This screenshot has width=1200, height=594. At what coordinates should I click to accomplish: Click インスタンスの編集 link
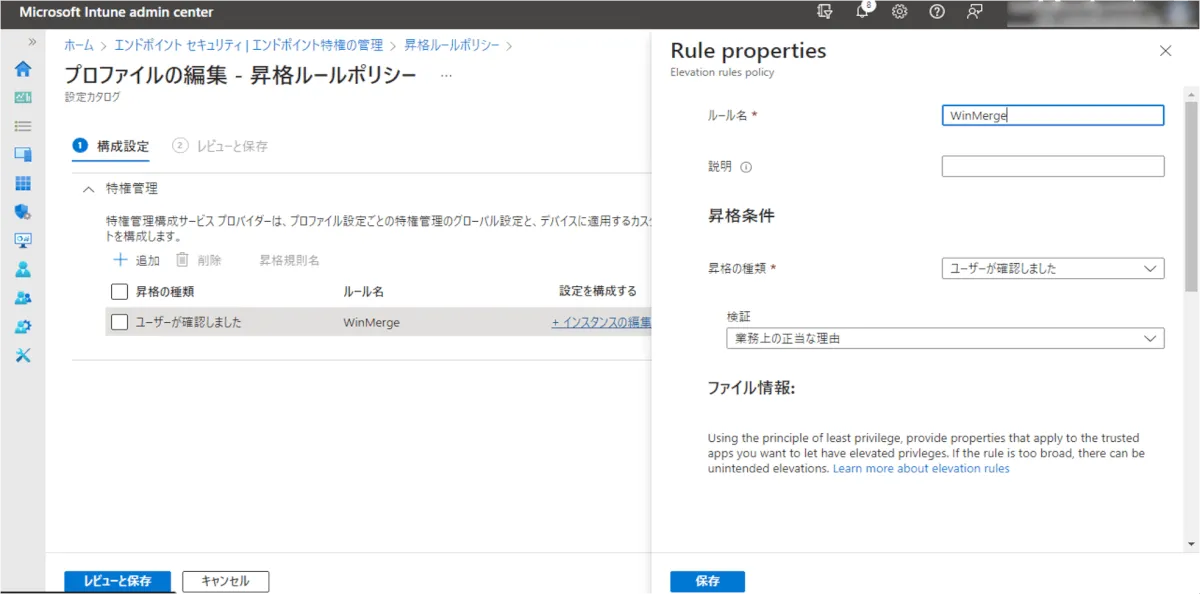click(x=601, y=322)
